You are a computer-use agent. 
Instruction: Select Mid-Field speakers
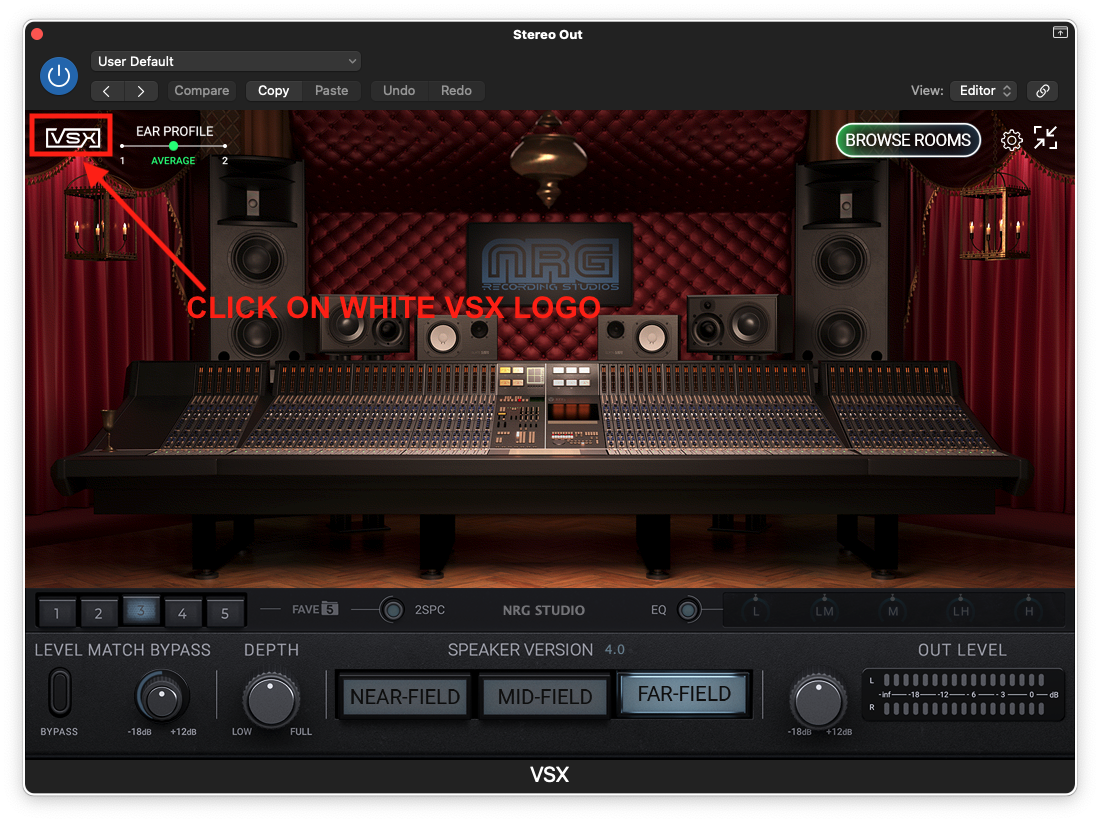[545, 696]
